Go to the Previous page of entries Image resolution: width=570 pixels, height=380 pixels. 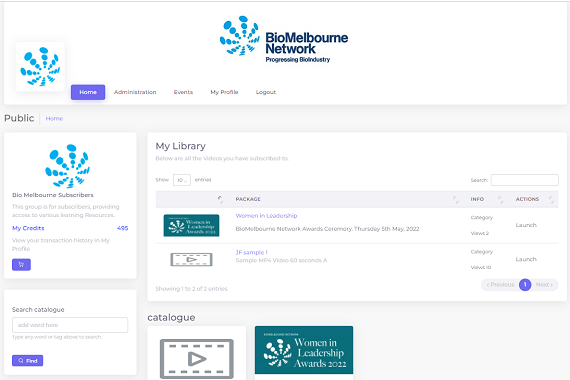point(500,285)
